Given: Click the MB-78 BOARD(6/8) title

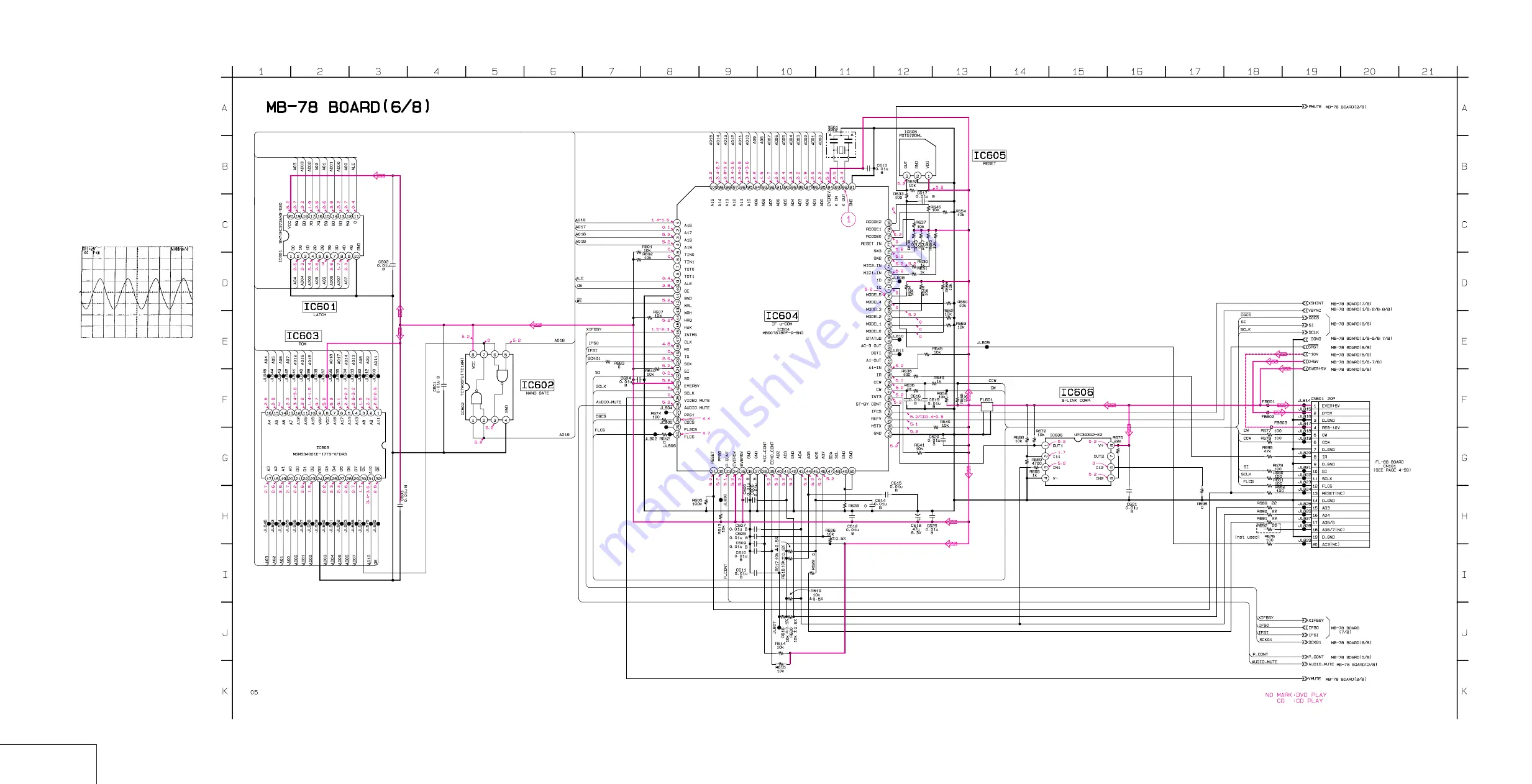Looking at the screenshot, I should click(348, 107).
